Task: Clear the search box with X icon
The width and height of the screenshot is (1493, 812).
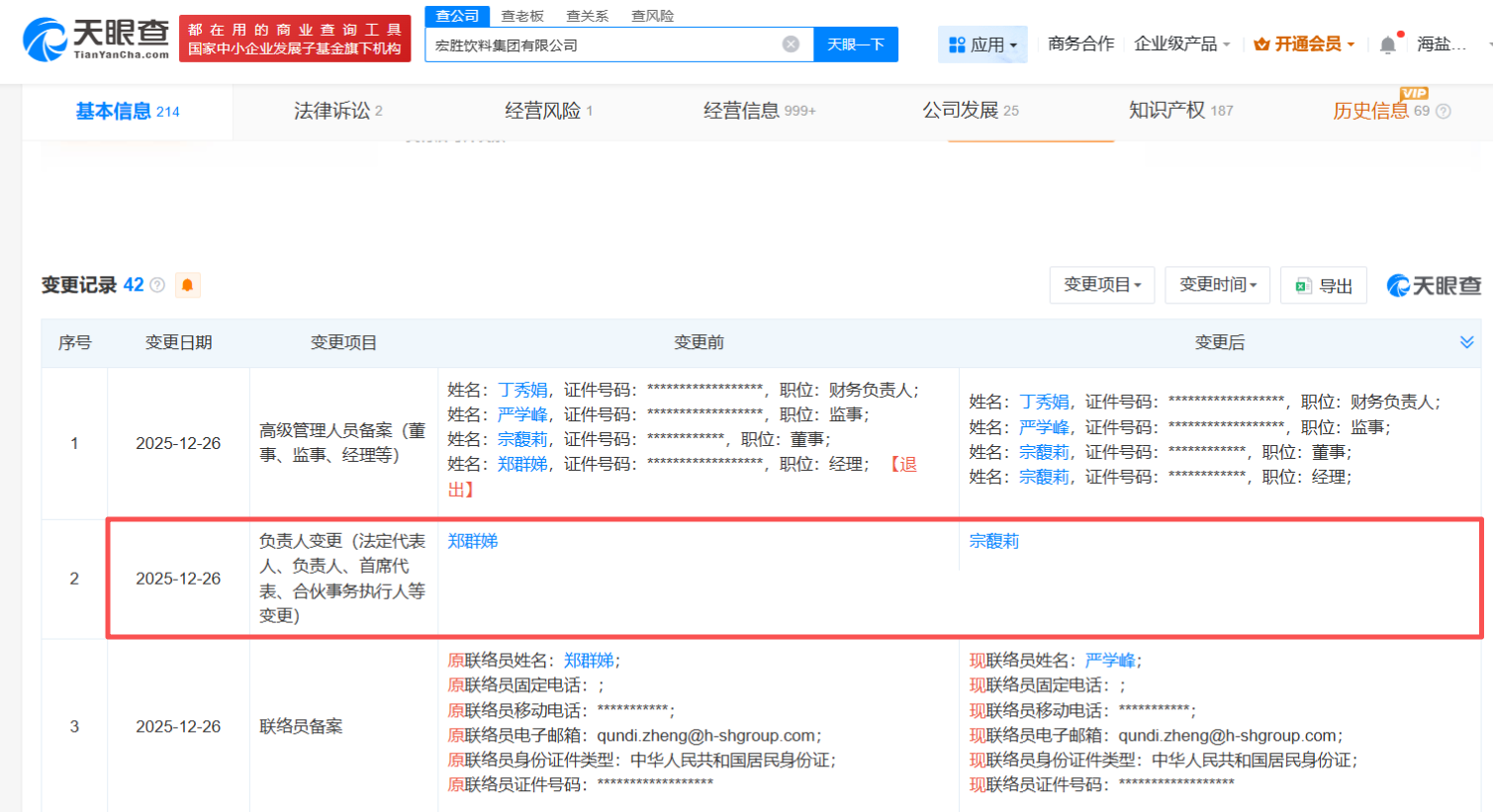Action: coord(791,45)
